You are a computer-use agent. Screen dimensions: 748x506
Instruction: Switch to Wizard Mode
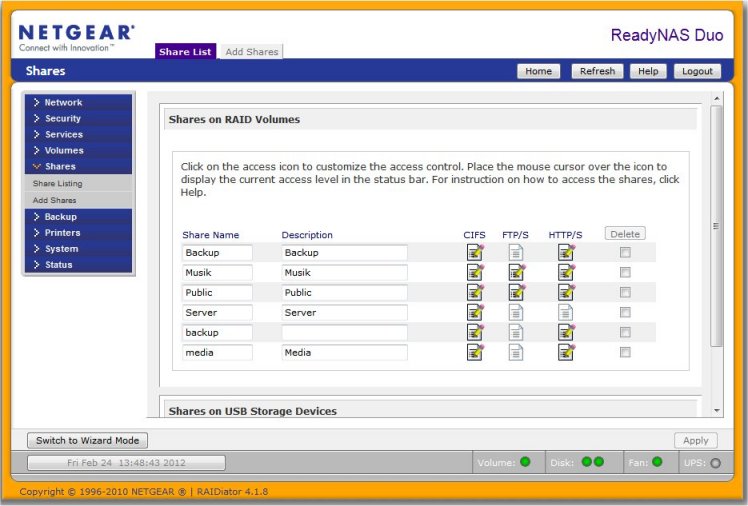[87, 441]
